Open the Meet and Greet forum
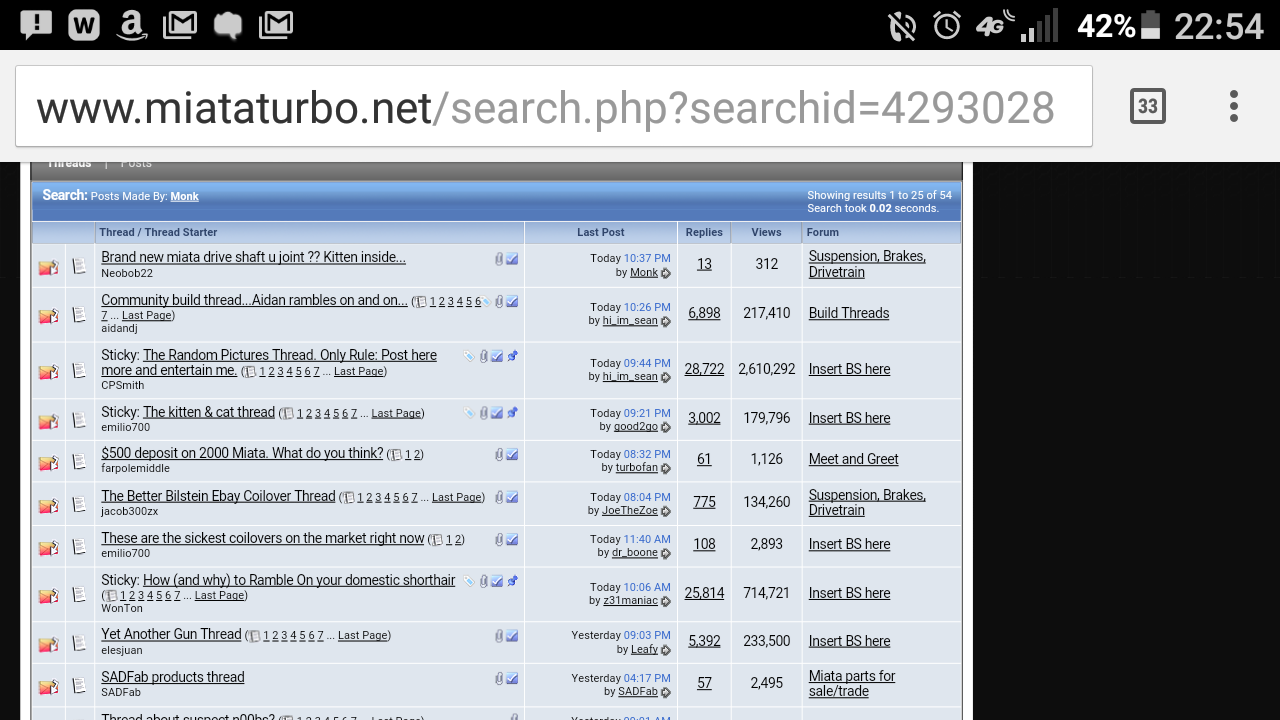Viewport: 1280px width, 720px height. pos(854,460)
